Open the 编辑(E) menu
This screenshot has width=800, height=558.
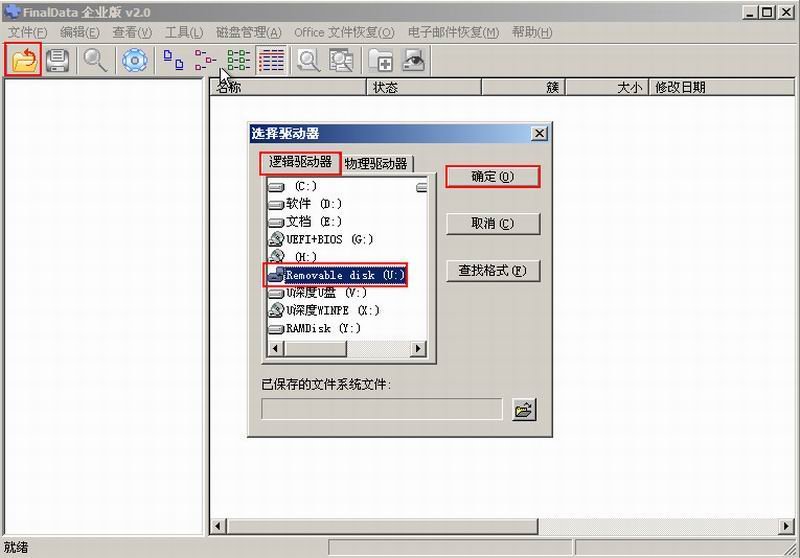tap(80, 33)
